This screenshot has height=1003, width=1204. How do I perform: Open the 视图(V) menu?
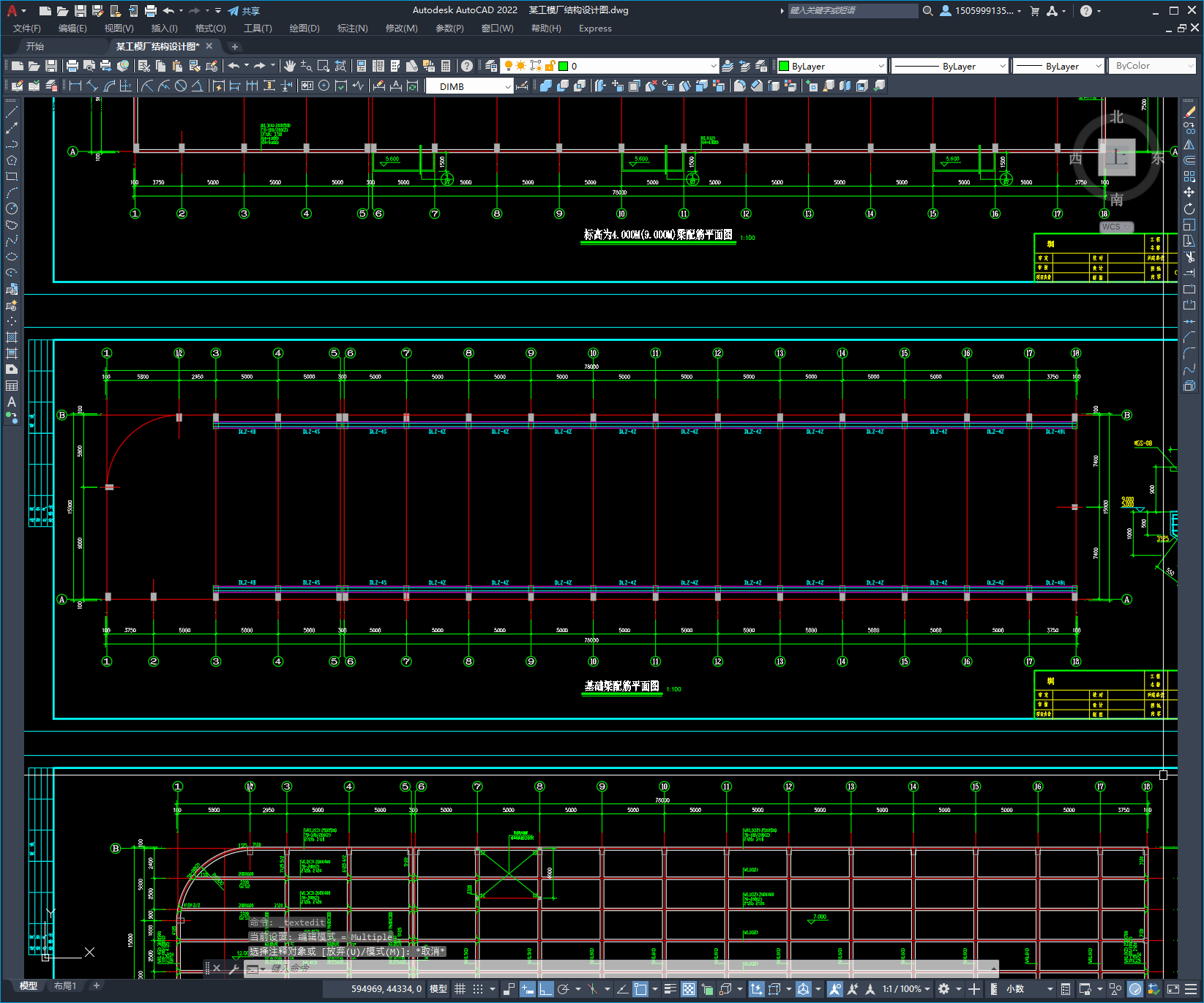[119, 29]
